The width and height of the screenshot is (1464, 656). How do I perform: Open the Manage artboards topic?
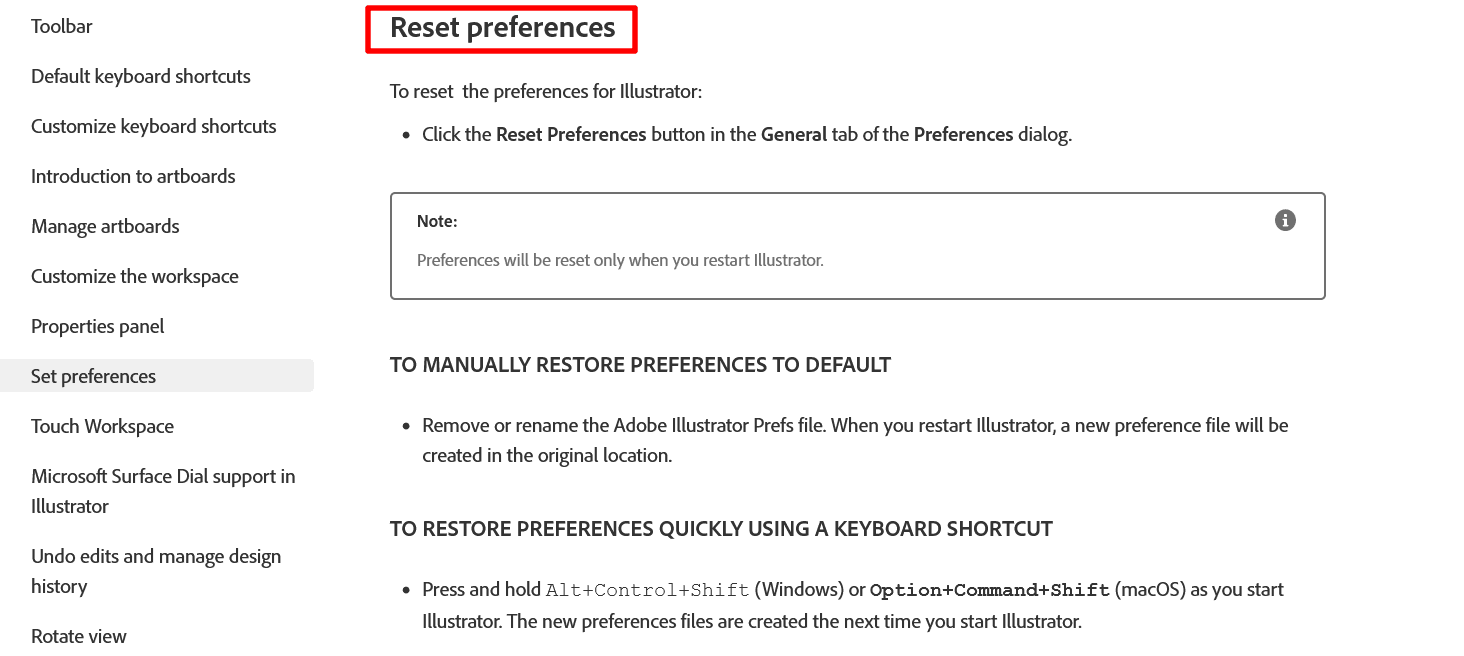click(x=105, y=227)
